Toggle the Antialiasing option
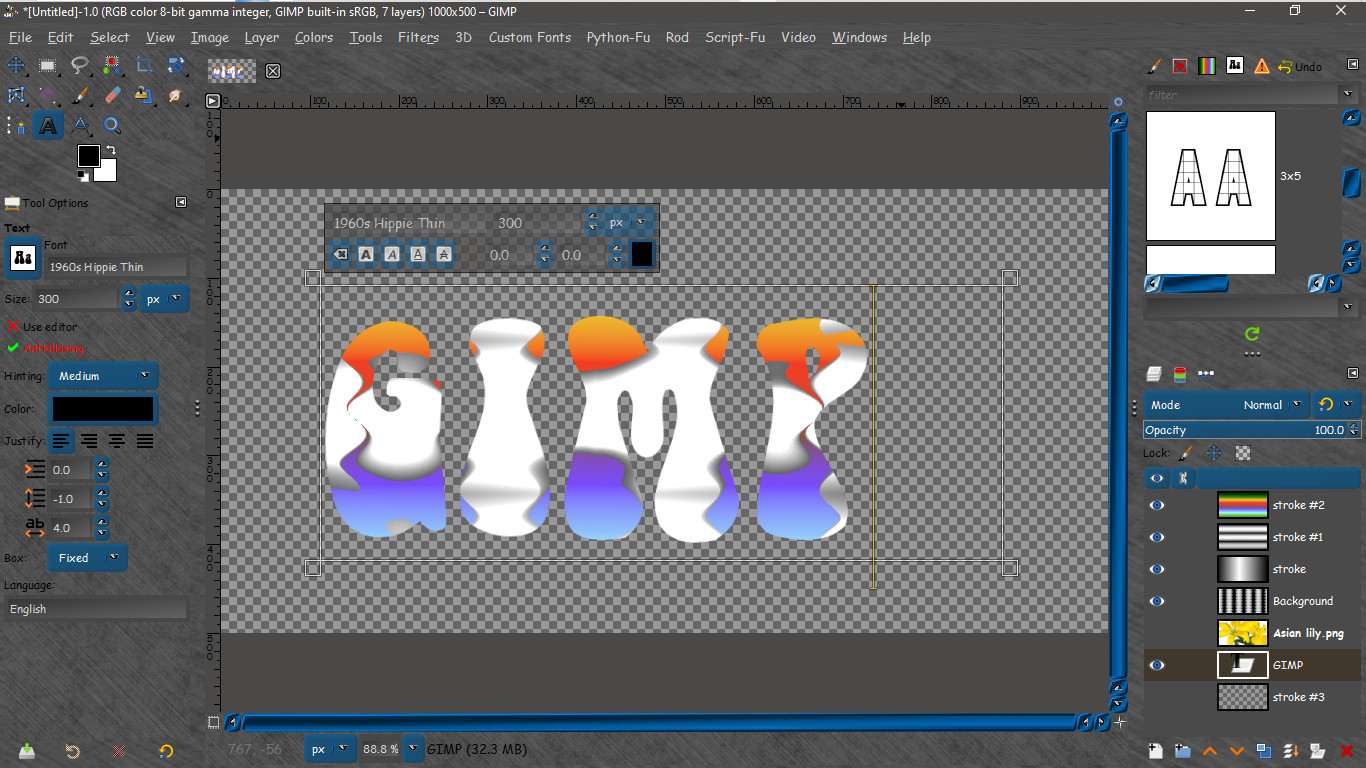Viewport: 1366px width, 768px height. click(x=44, y=348)
